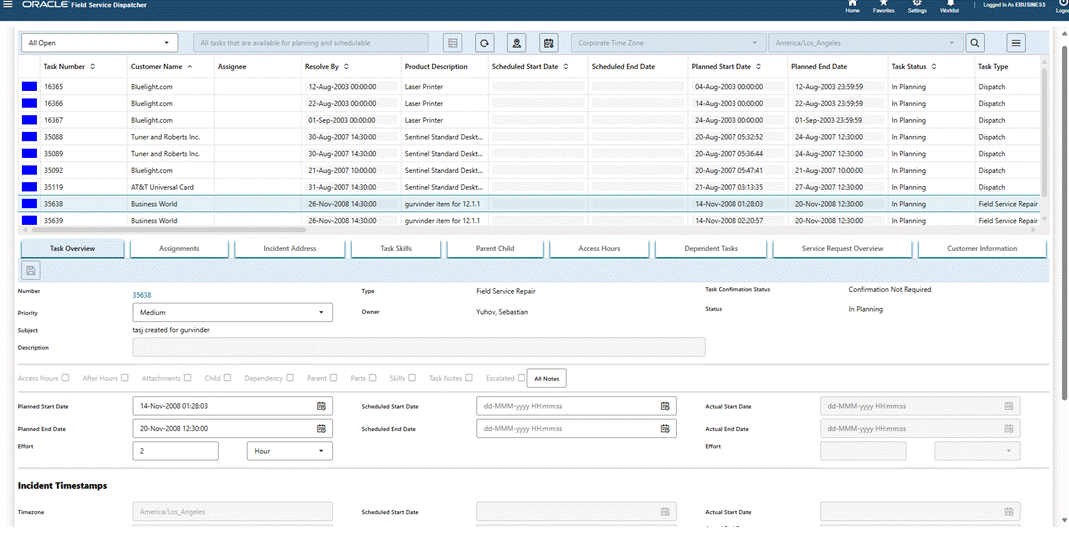Check the Attachments checkbox
The height and width of the screenshot is (540, 1069).
(x=188, y=378)
